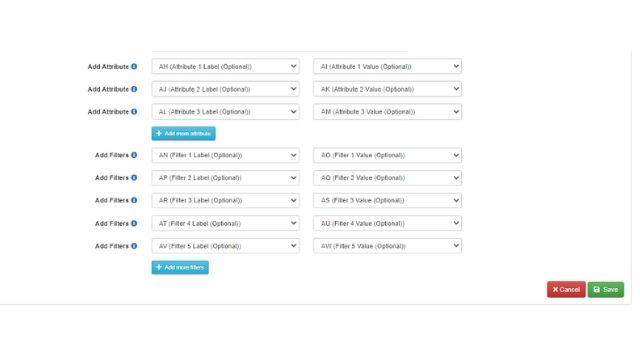
Task: Open the AH Attribute 1 Label dropdown
Action: 225,67
